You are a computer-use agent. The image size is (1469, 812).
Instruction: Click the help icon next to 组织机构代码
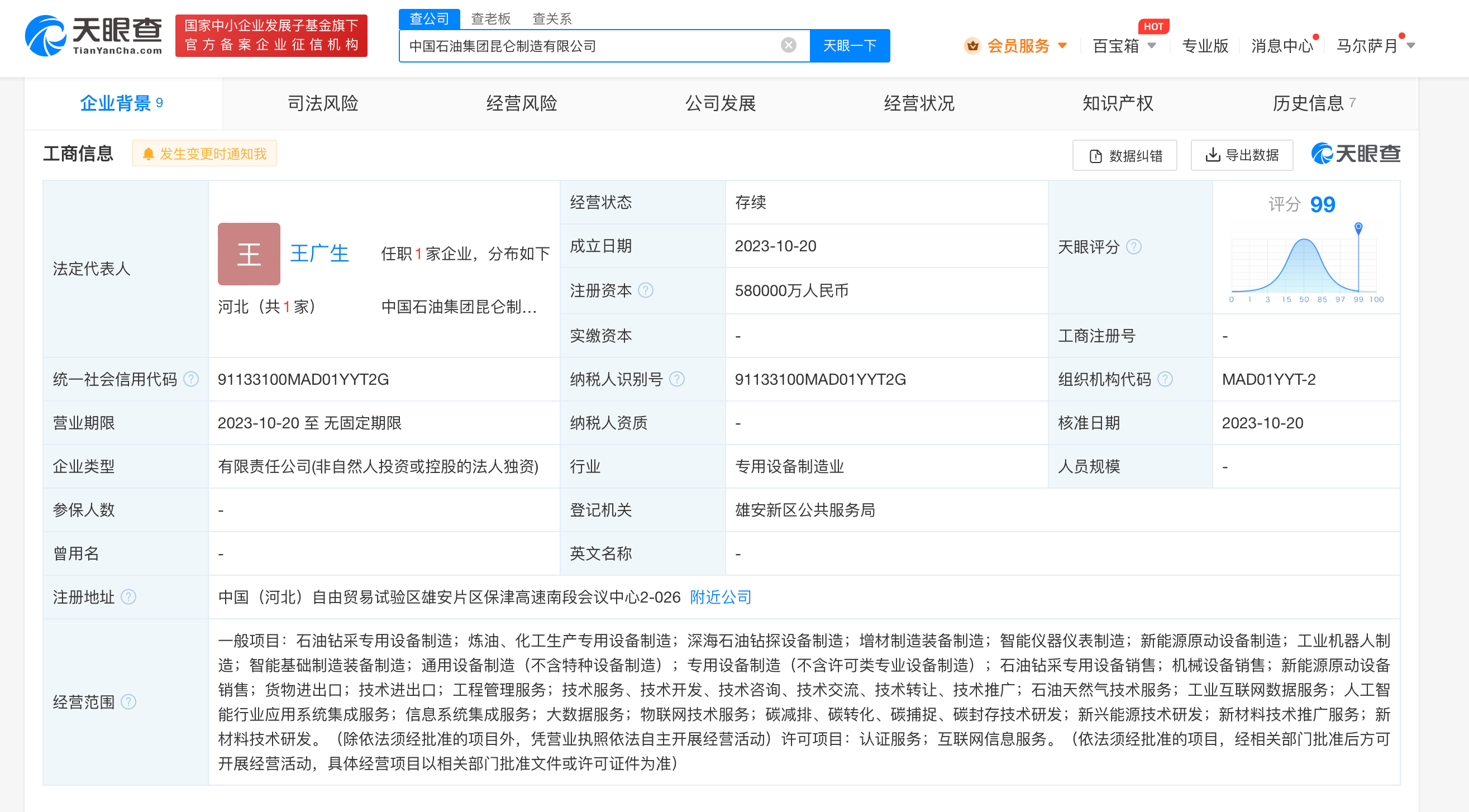tap(1165, 379)
